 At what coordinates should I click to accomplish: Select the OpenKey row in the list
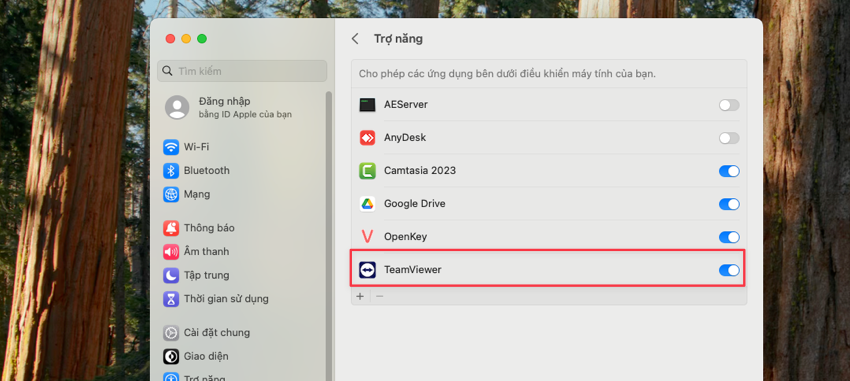pos(549,237)
